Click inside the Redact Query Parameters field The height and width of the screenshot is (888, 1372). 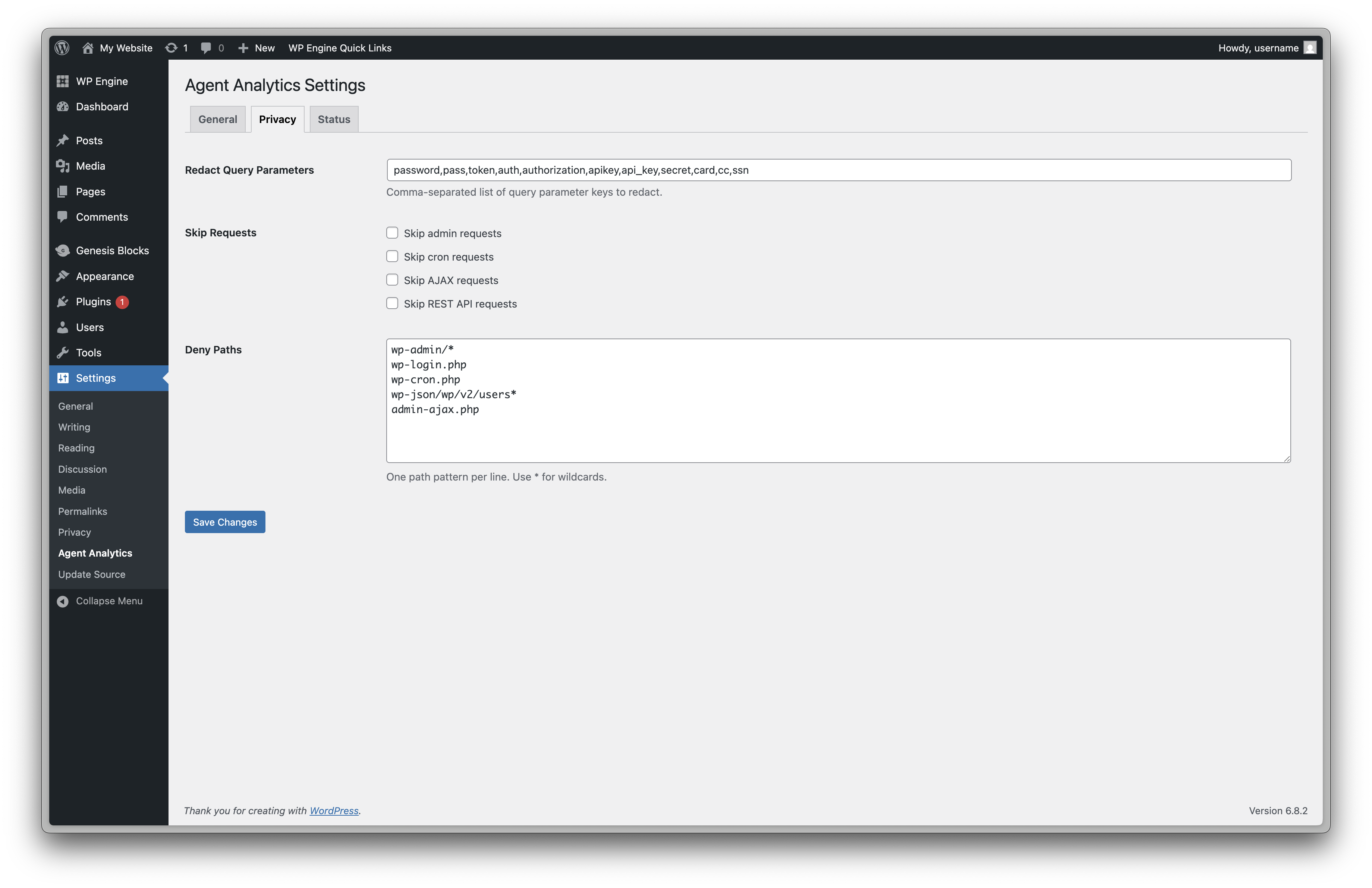838,169
